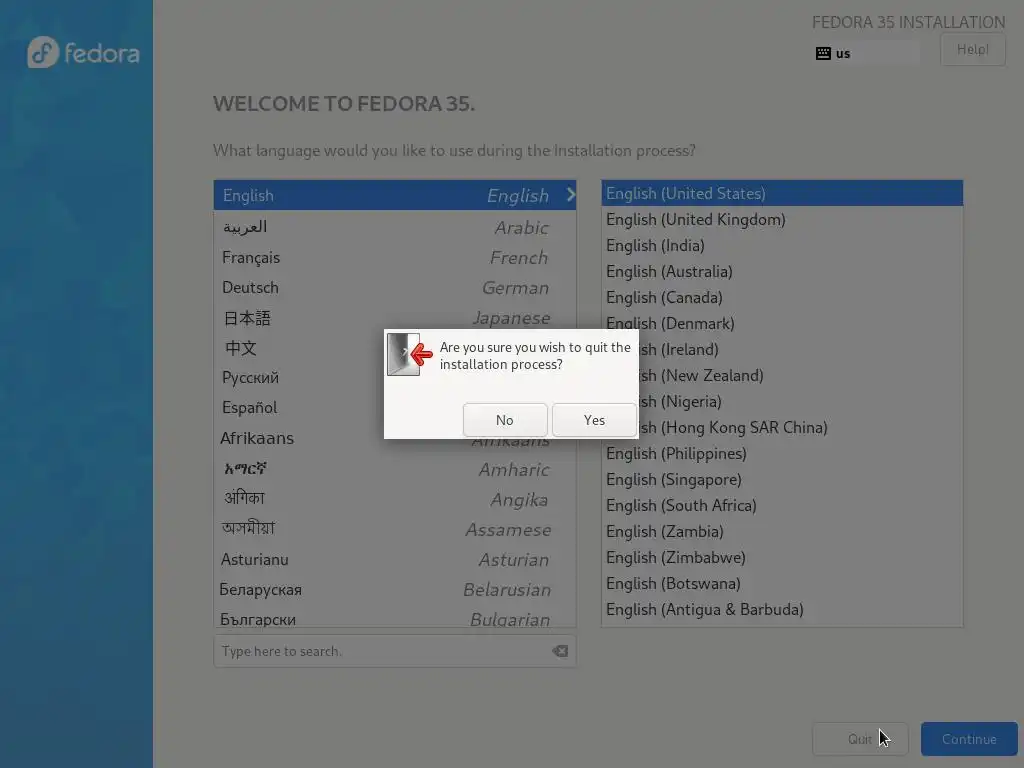Choose English (United States) locale
This screenshot has height=768, width=1024.
point(782,193)
